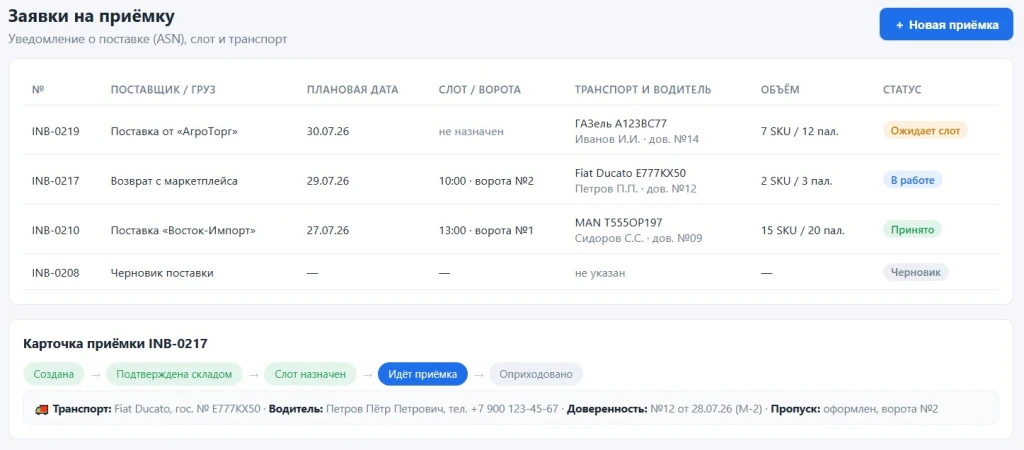Click planned date 30.07.26
Image resolution: width=1024 pixels, height=450 pixels.
[328, 131]
